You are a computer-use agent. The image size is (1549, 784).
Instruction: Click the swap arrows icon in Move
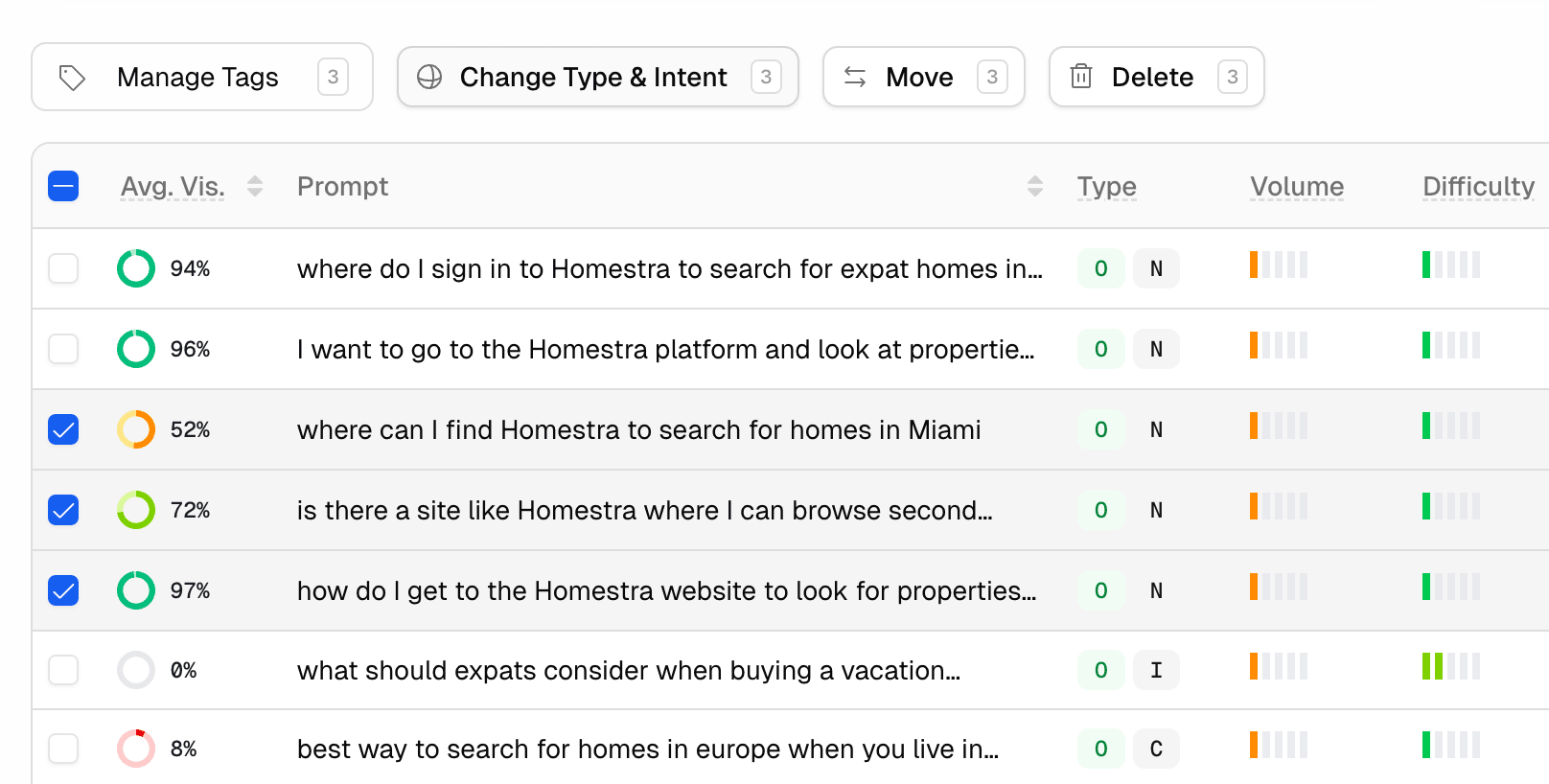(855, 77)
